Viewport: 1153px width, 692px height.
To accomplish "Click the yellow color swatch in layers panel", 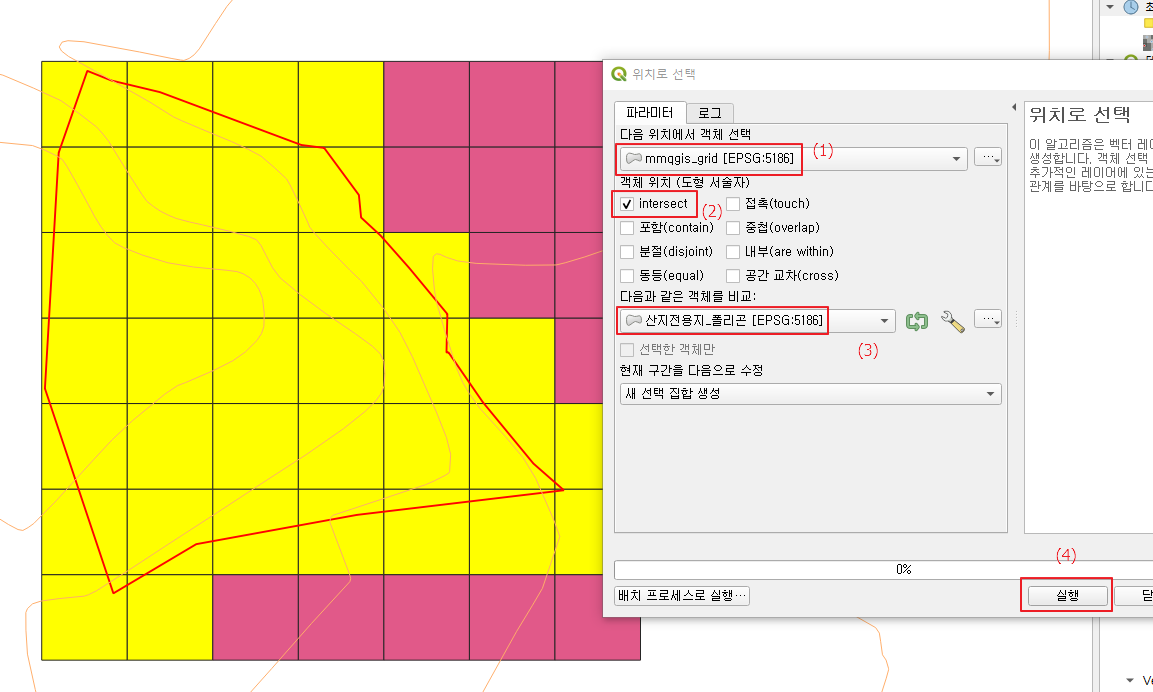I will coord(1147,22).
